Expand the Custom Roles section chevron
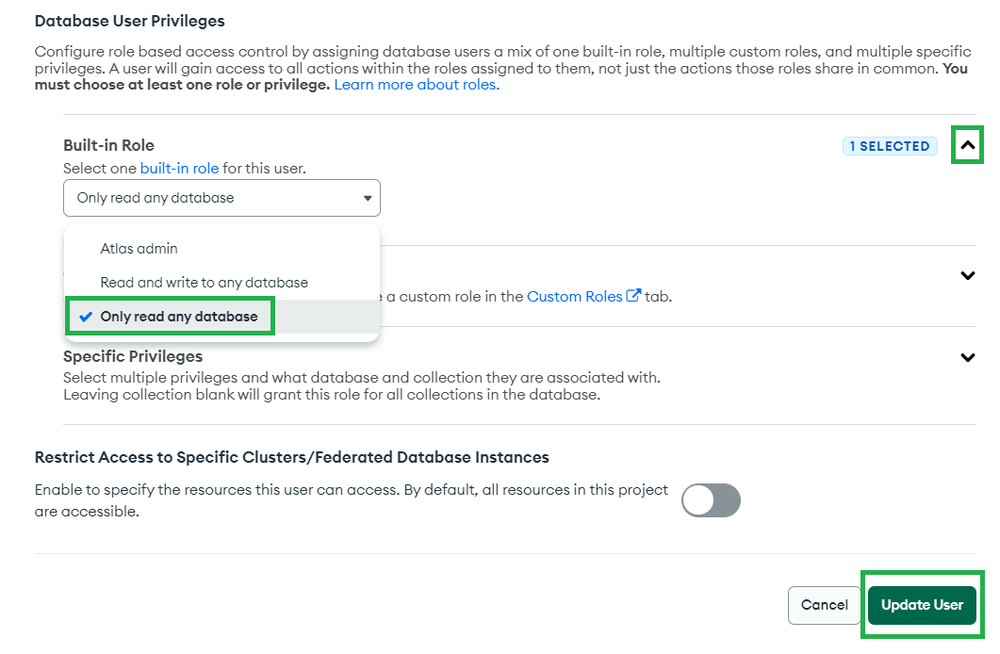 coord(967,276)
